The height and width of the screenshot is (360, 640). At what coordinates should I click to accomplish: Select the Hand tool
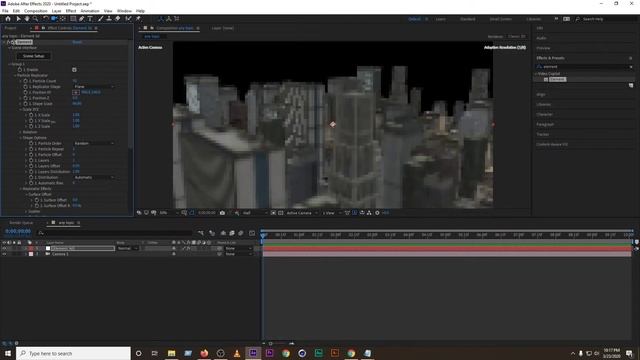pos(27,19)
